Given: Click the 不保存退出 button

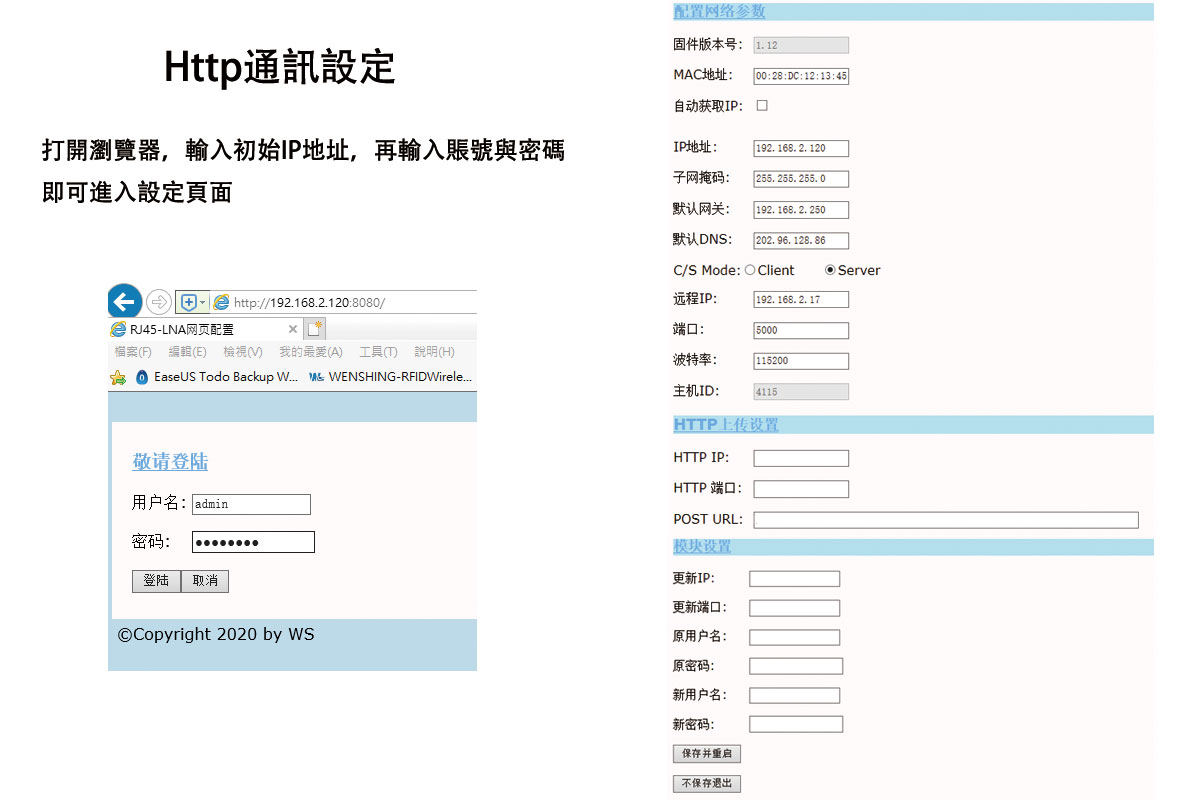Looking at the screenshot, I should click(707, 784).
